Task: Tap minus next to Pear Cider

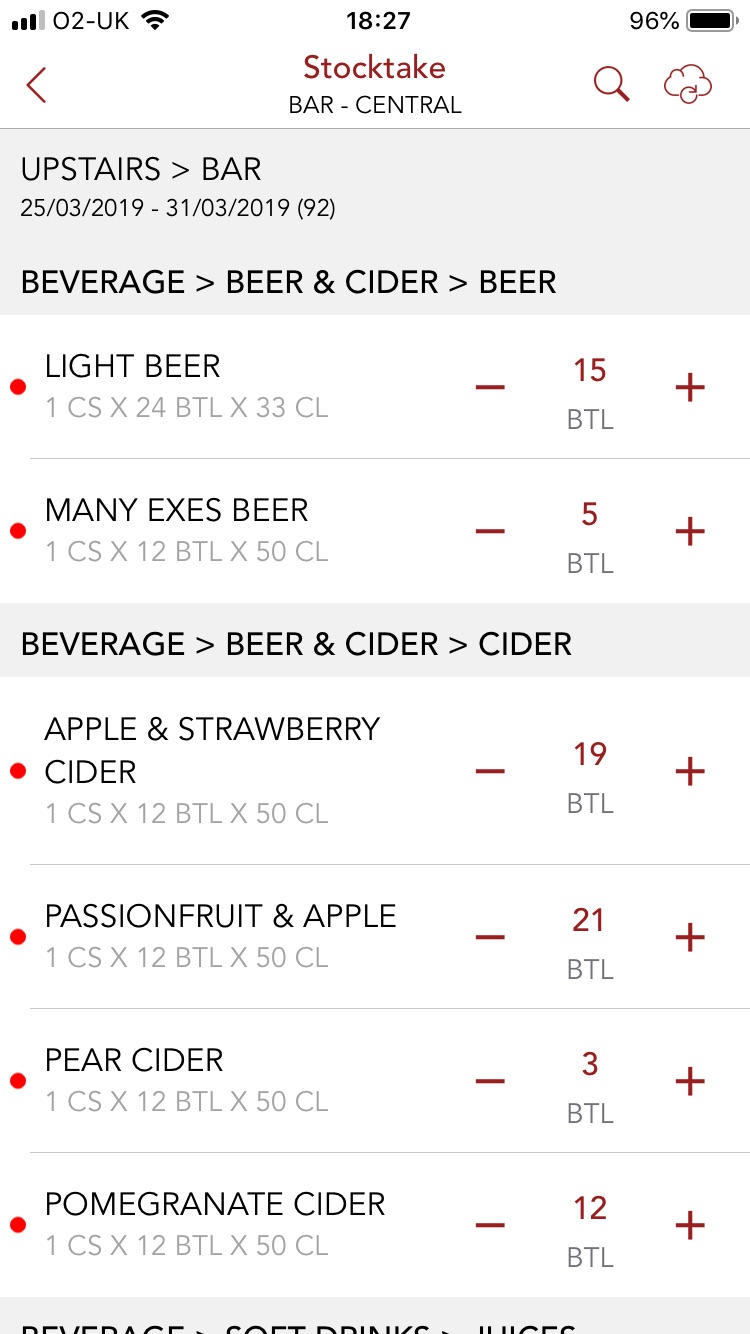Action: [490, 1081]
